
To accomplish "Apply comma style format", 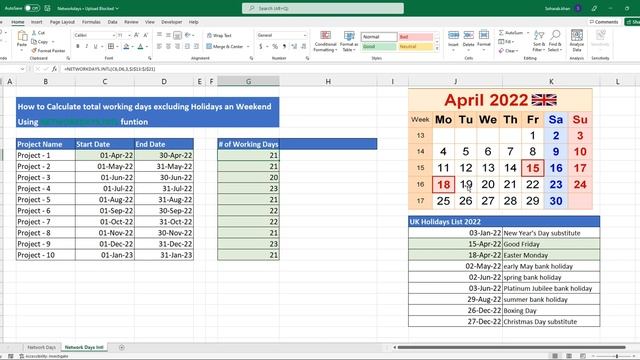I will coord(284,47).
